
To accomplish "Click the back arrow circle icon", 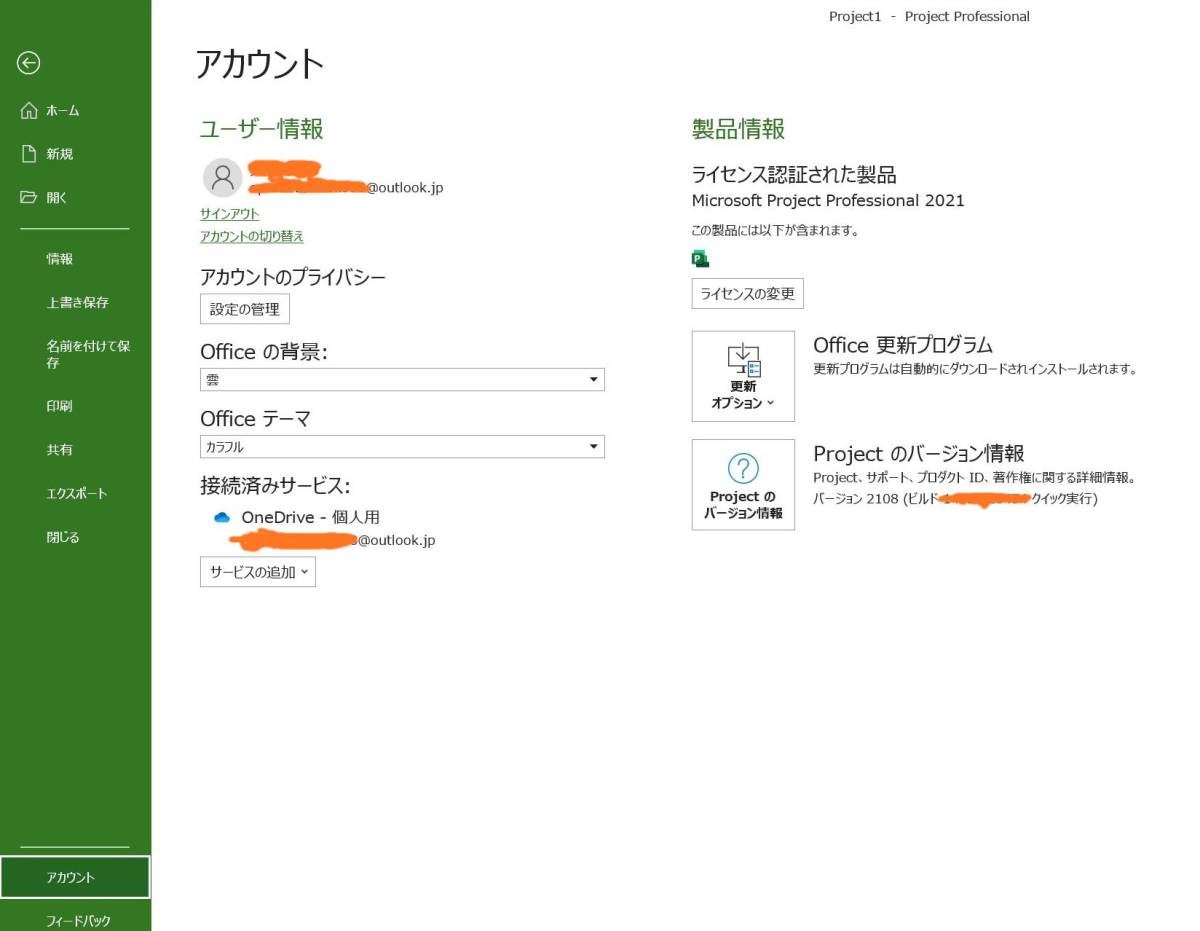I will (28, 63).
